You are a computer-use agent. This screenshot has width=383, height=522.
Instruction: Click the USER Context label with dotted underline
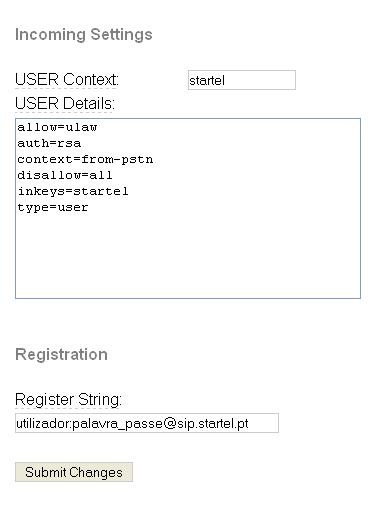point(67,80)
